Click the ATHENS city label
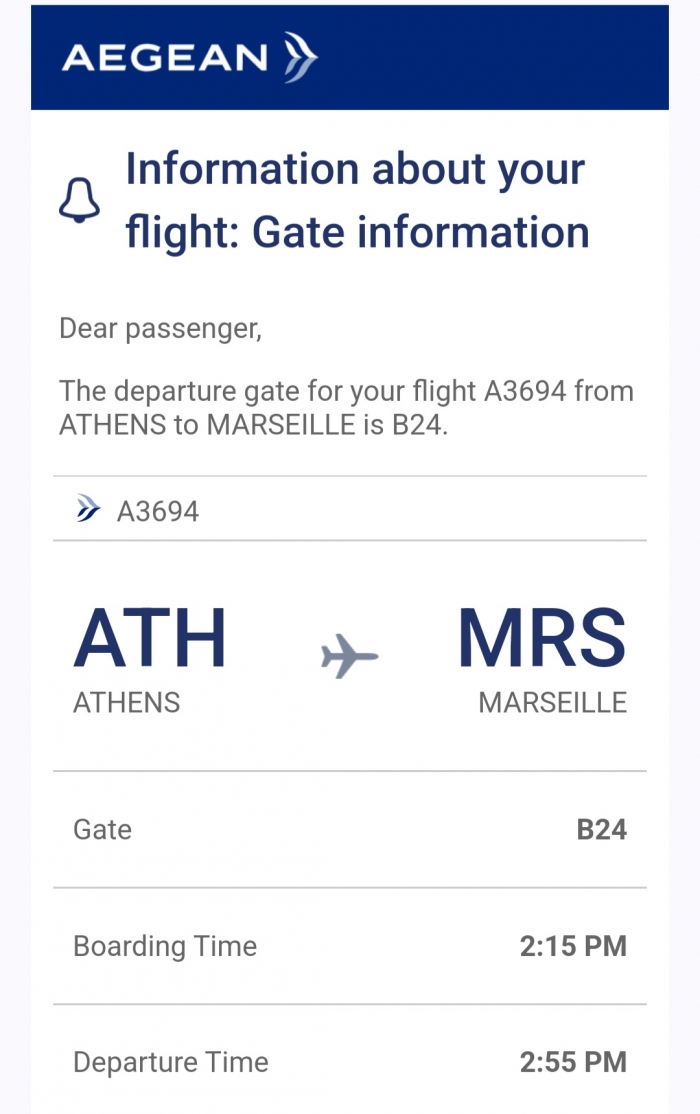Viewport: 700px width, 1114px height. [x=126, y=703]
